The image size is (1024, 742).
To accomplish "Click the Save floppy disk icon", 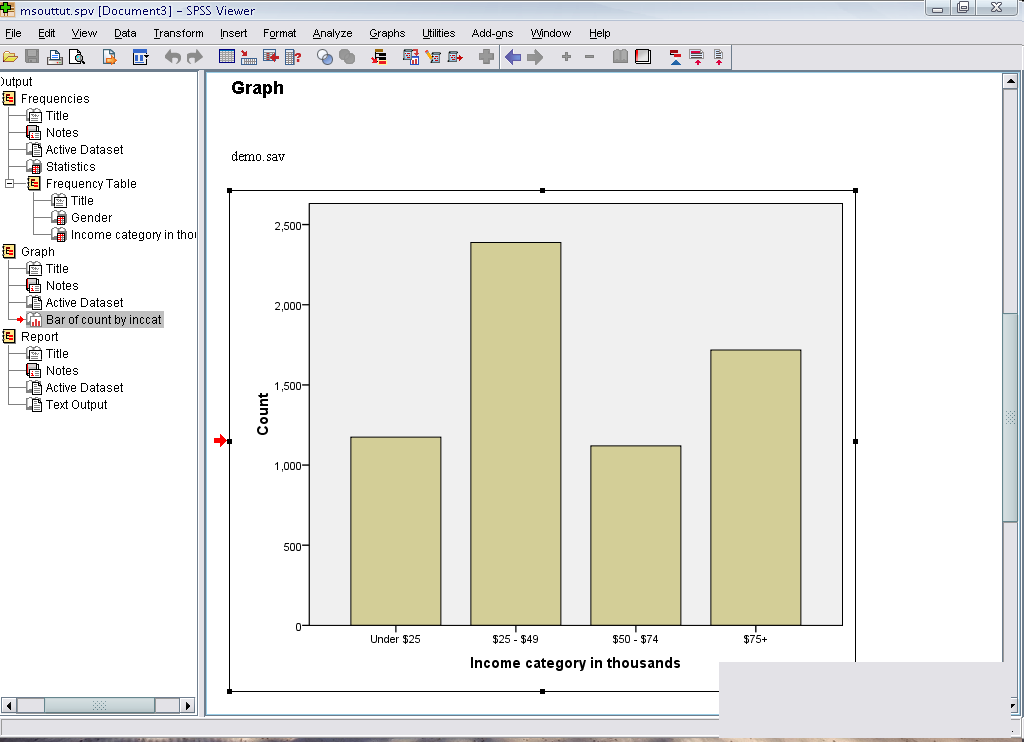I will pos(32,57).
